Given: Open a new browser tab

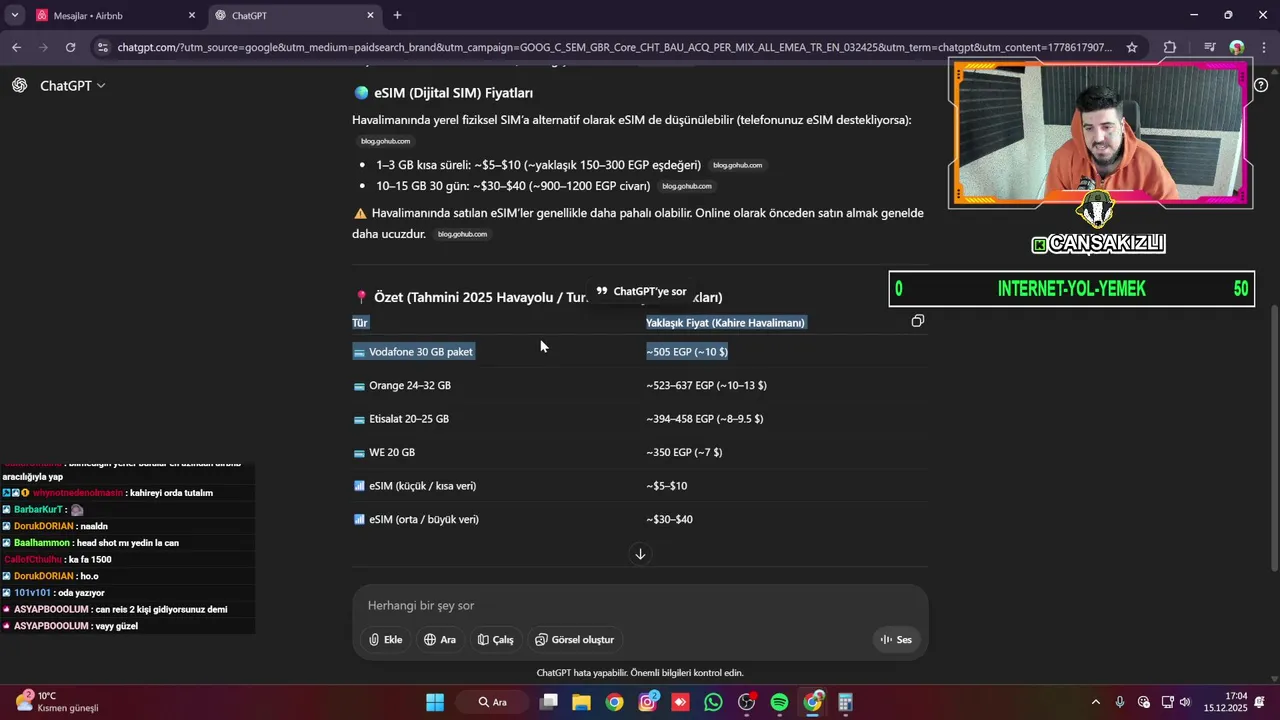Looking at the screenshot, I should click(397, 15).
